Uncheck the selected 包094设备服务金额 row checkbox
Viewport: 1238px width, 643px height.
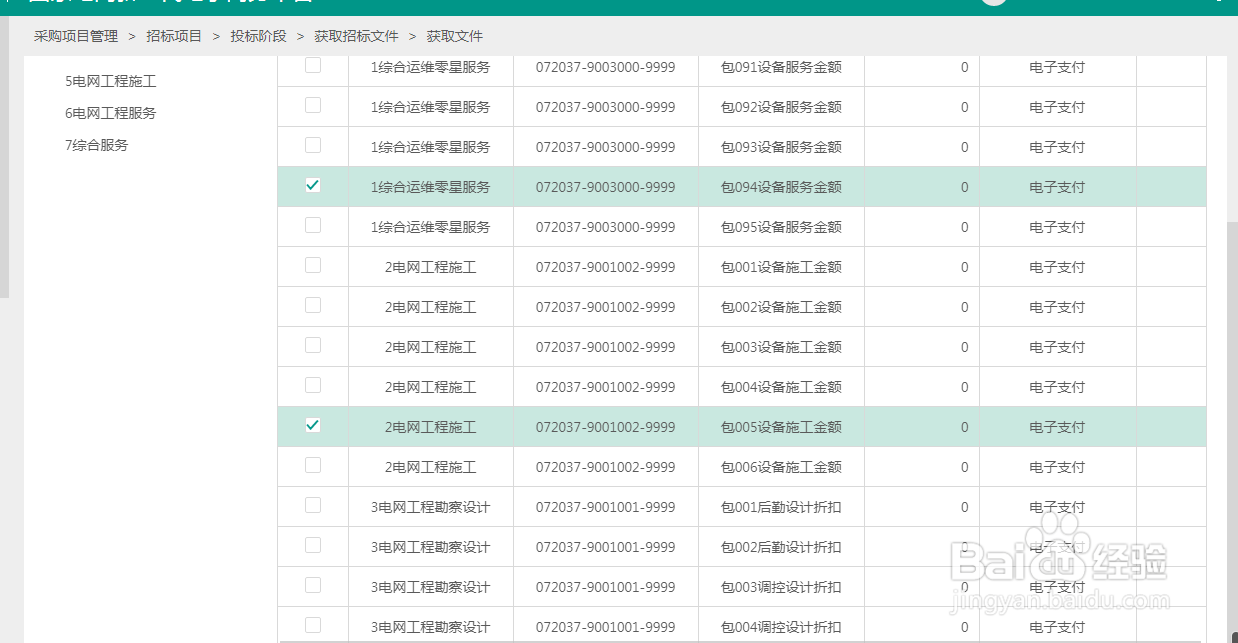[313, 186]
